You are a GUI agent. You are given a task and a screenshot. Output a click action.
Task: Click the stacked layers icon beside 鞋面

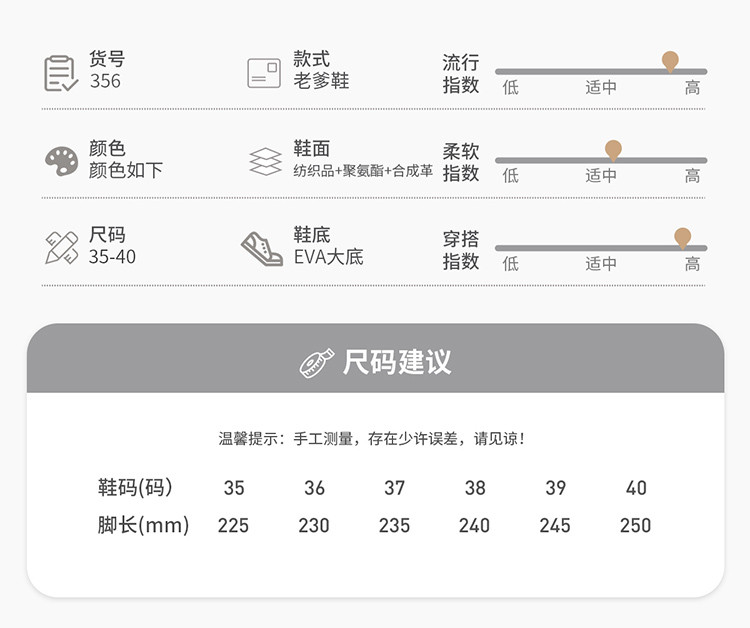pyautogui.click(x=265, y=161)
